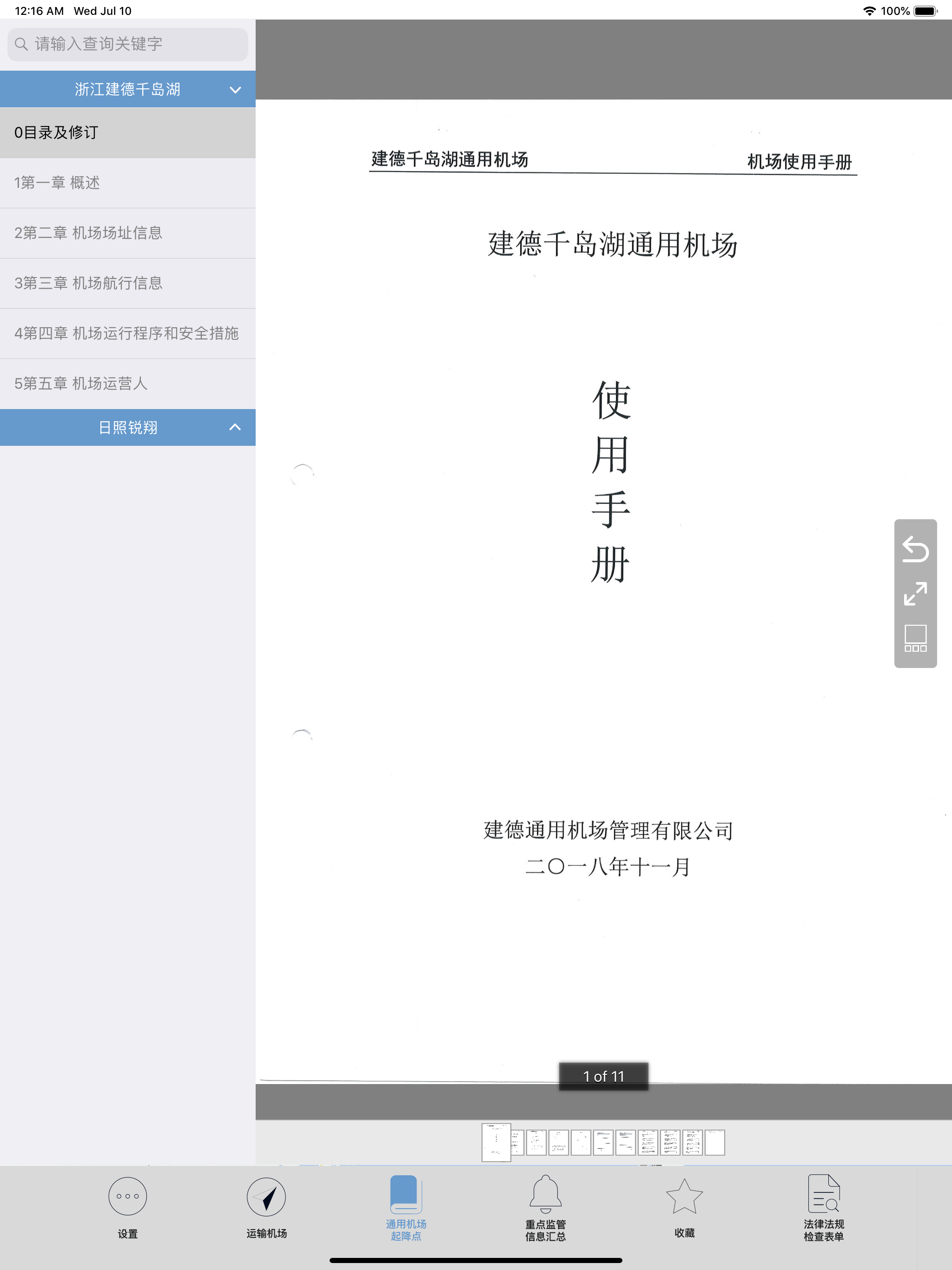Switch to 运输机场 tab
This screenshot has height=1270, width=952.
pos(266,1208)
